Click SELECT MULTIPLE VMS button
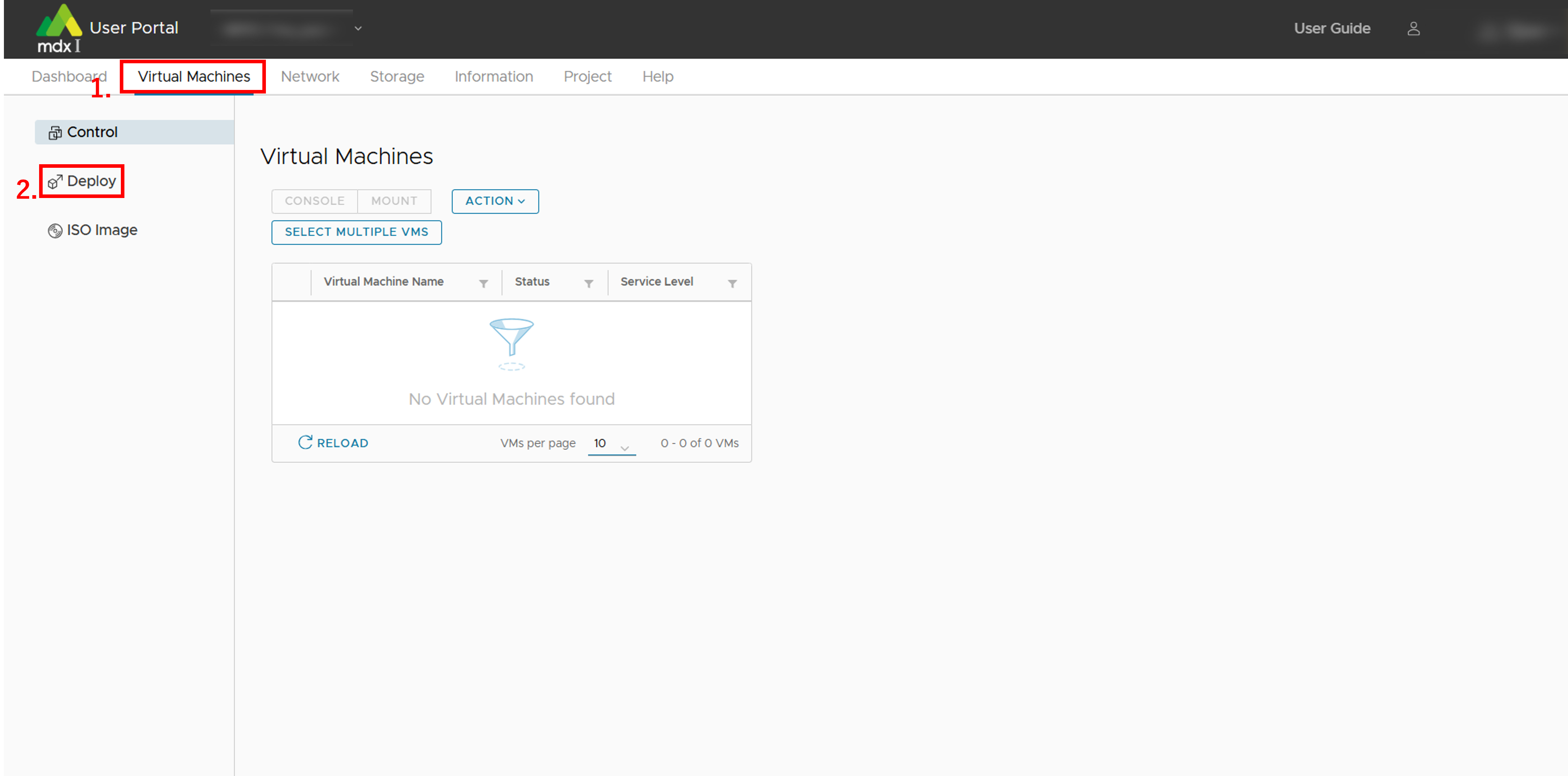1568x776 pixels. point(356,232)
